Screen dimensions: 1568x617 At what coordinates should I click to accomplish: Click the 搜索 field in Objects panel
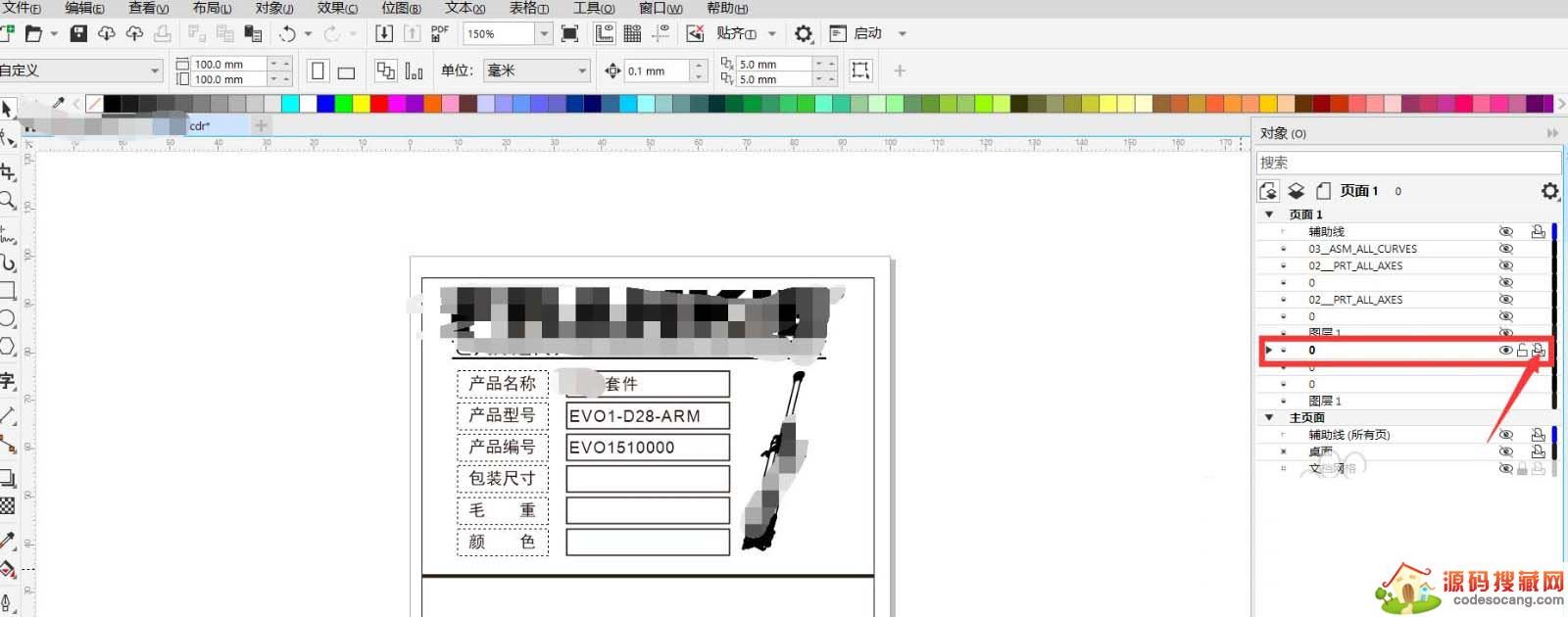(1407, 163)
